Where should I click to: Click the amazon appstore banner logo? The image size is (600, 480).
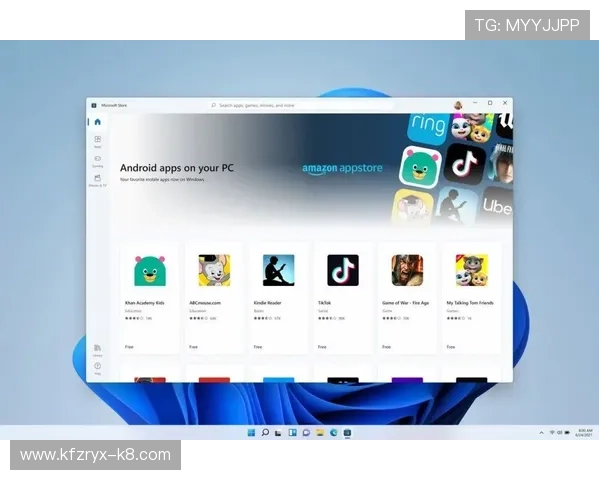click(x=342, y=169)
